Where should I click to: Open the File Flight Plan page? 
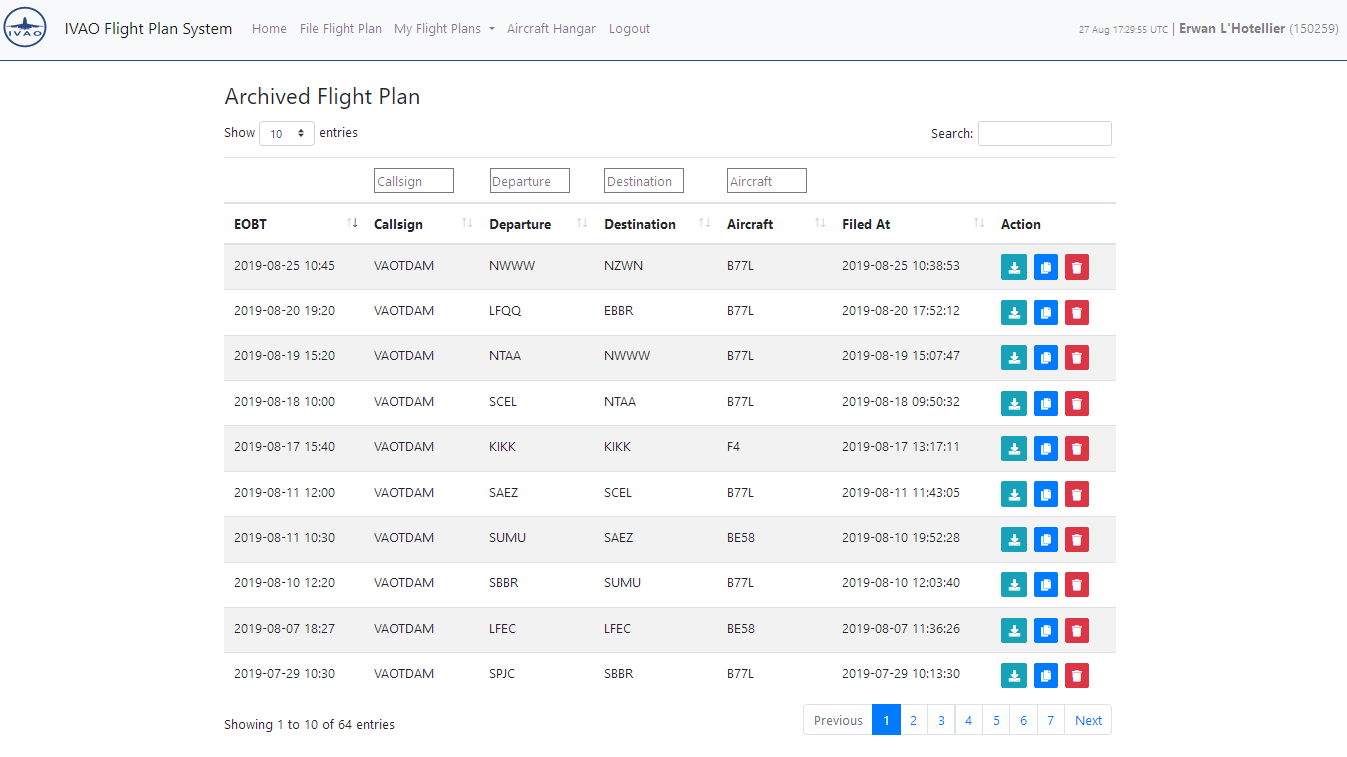[340, 28]
